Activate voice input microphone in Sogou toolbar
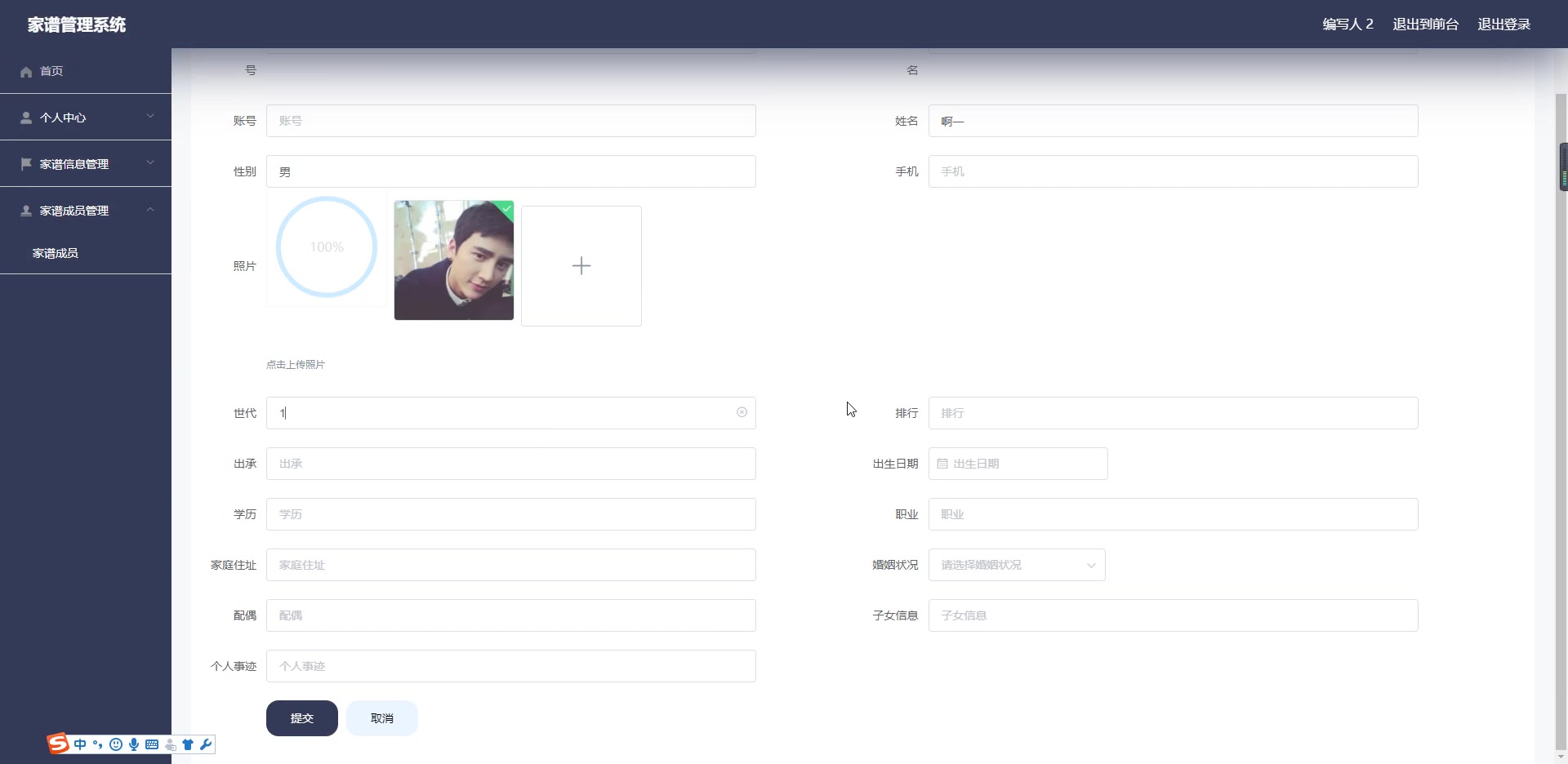This screenshot has width=1568, height=764. pyautogui.click(x=134, y=744)
